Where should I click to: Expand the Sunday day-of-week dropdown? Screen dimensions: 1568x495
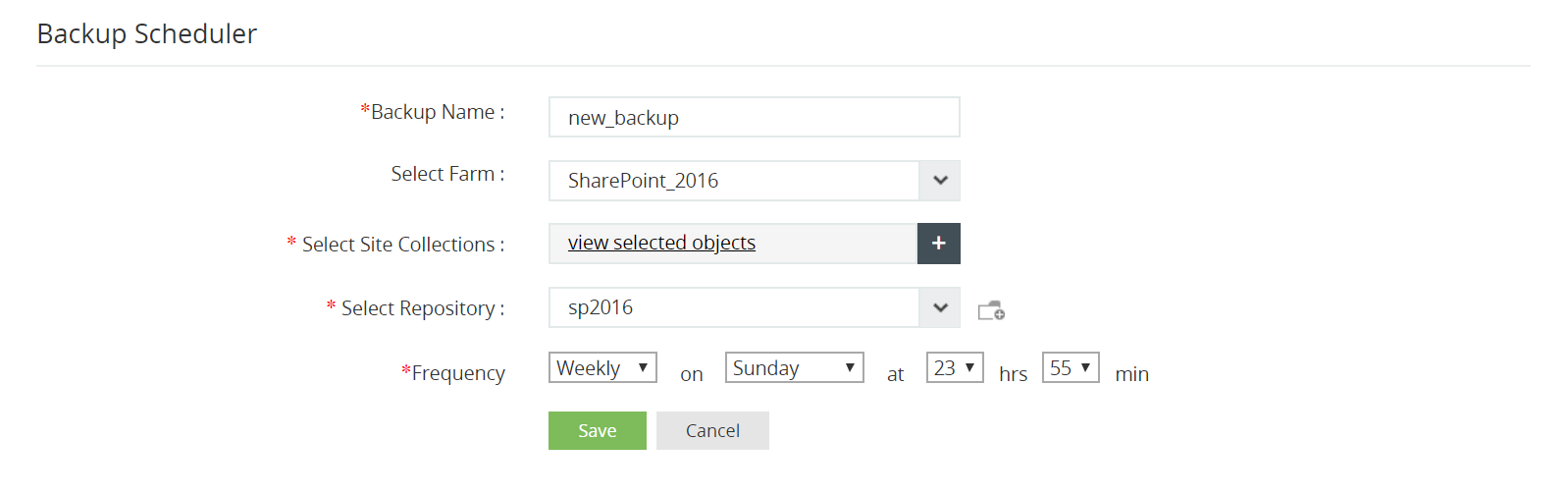pyautogui.click(x=794, y=368)
